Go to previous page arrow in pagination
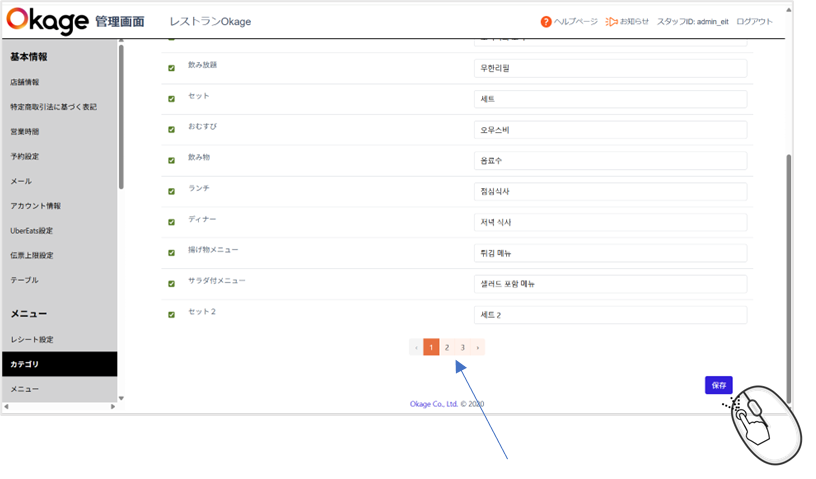This screenshot has height=479, width=816. coord(416,347)
